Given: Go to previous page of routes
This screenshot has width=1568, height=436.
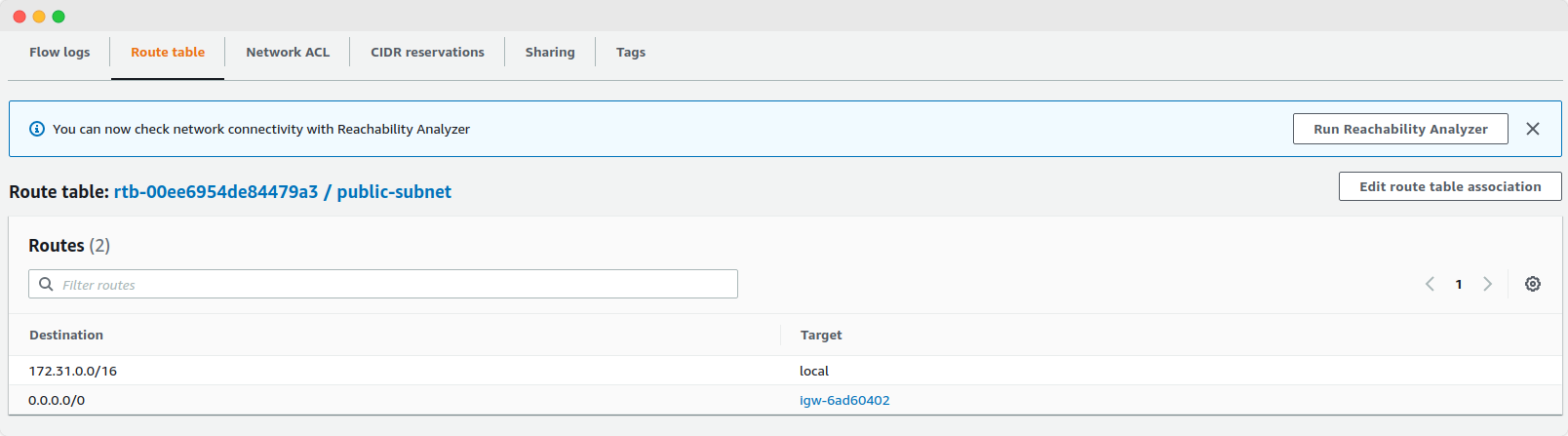Looking at the screenshot, I should pyautogui.click(x=1430, y=284).
